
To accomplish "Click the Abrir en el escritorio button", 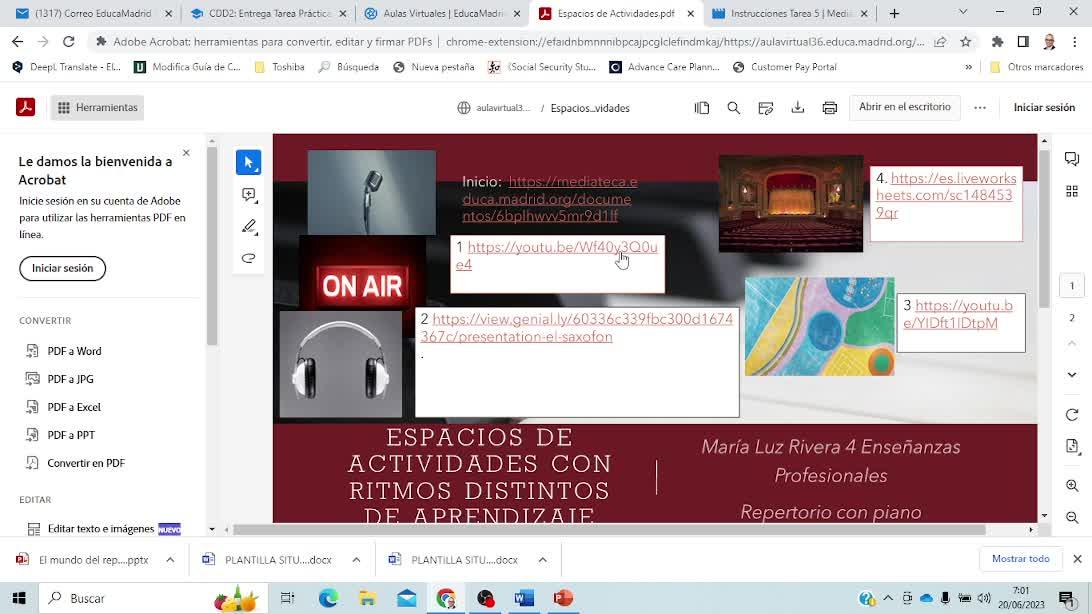I will 904,107.
